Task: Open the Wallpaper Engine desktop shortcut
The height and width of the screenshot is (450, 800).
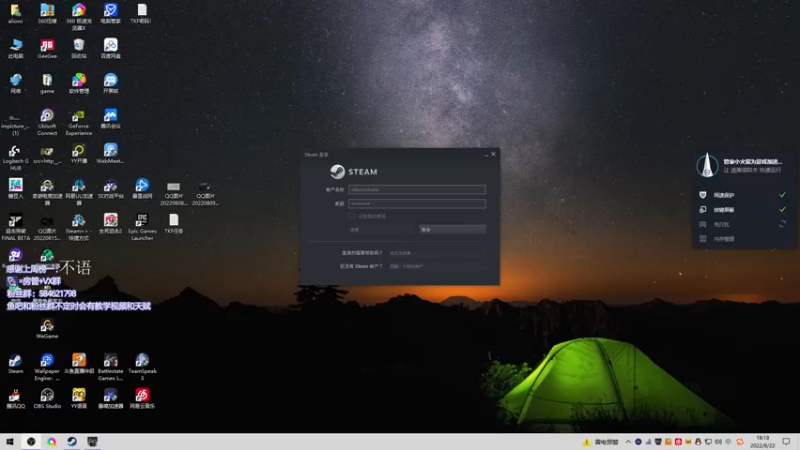Action: click(x=47, y=367)
